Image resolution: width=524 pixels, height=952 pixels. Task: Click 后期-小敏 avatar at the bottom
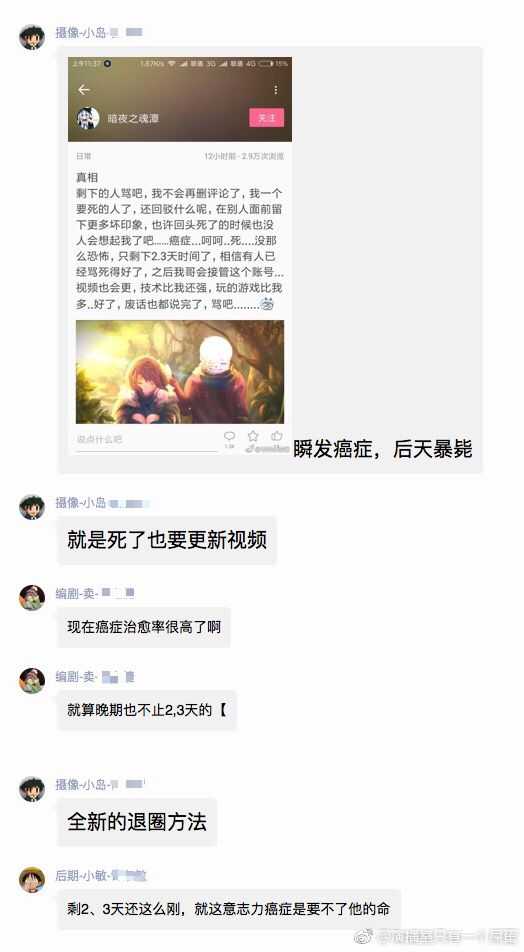coord(32,880)
